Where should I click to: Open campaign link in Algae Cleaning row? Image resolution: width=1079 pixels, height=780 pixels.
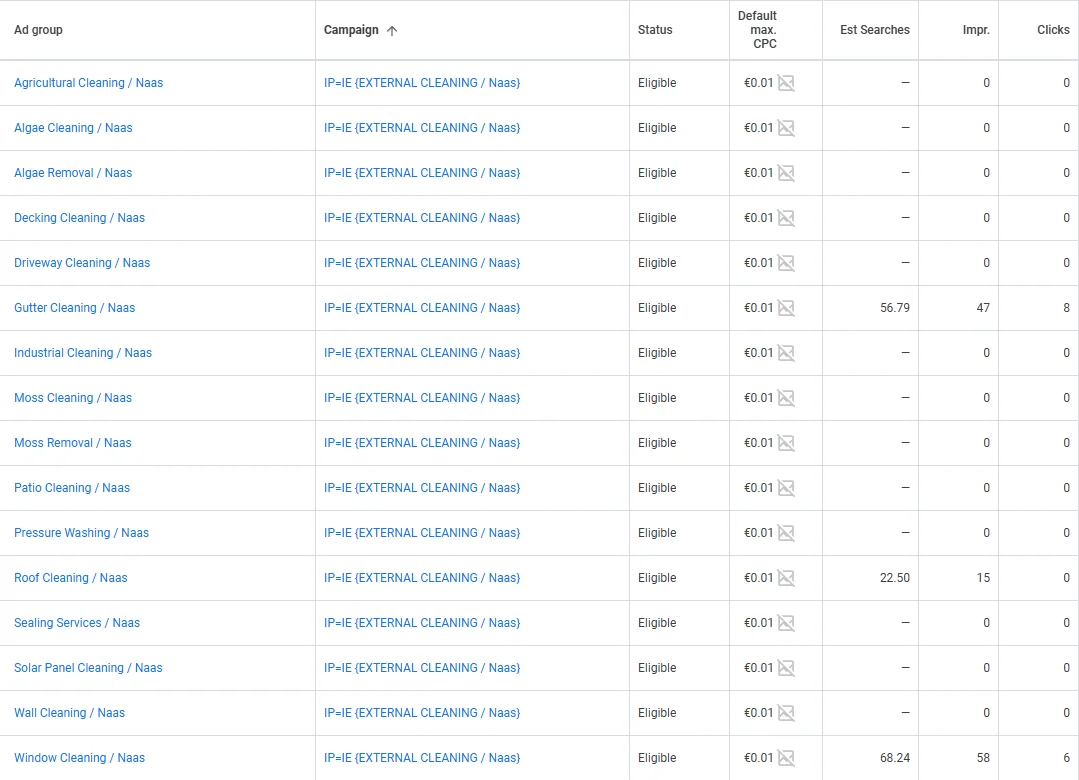[422, 128]
